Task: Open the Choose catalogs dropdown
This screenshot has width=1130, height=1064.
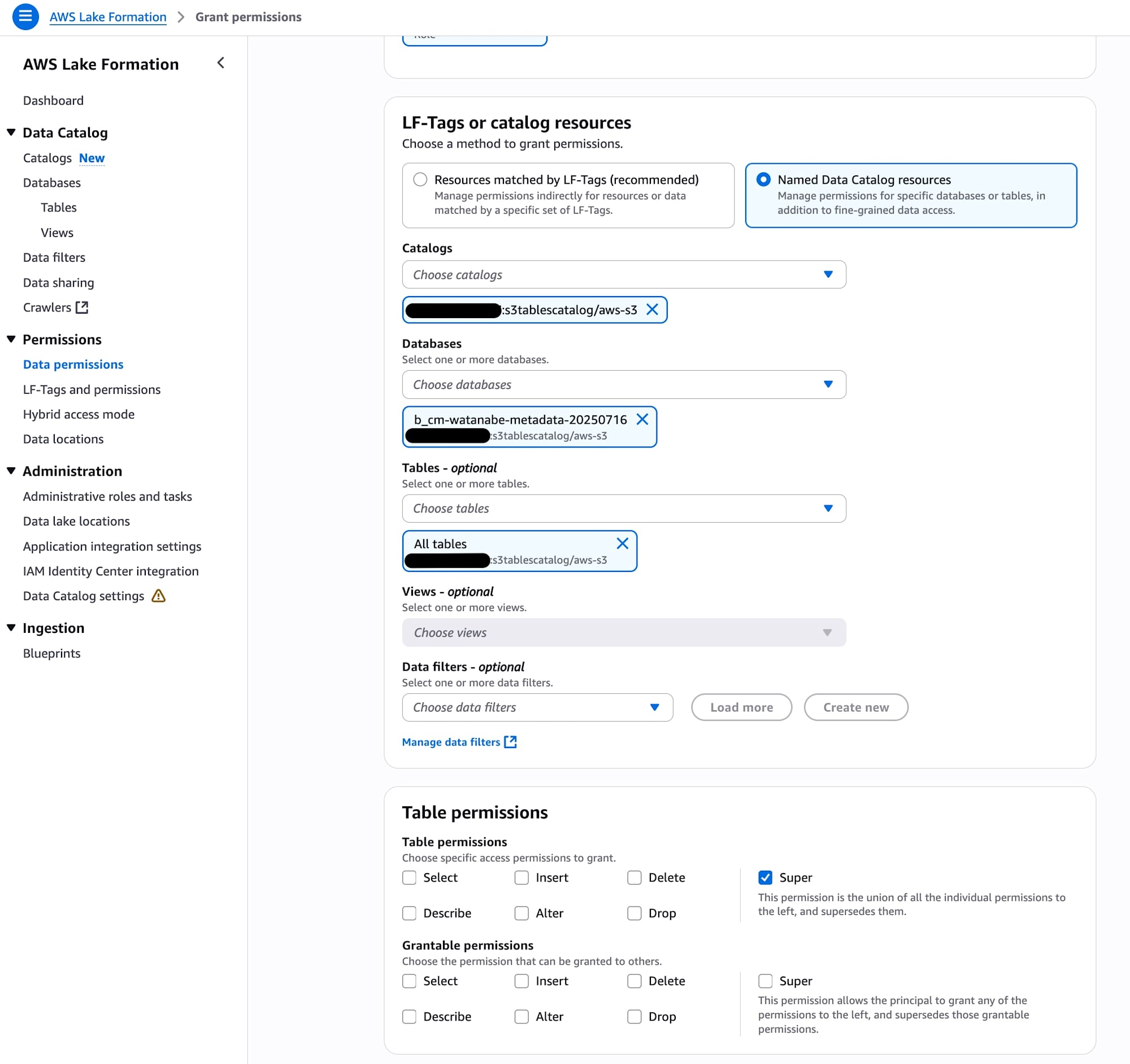Action: click(624, 275)
